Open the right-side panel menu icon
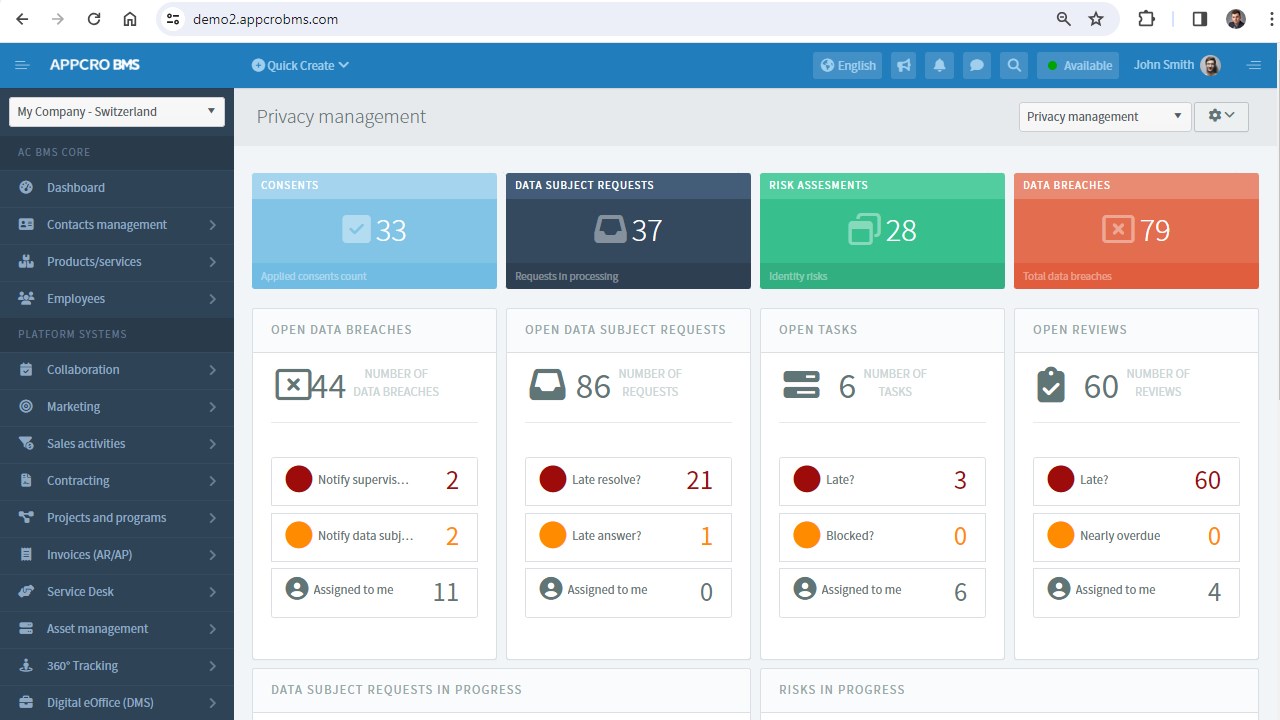1280x720 pixels. pyautogui.click(x=1254, y=65)
